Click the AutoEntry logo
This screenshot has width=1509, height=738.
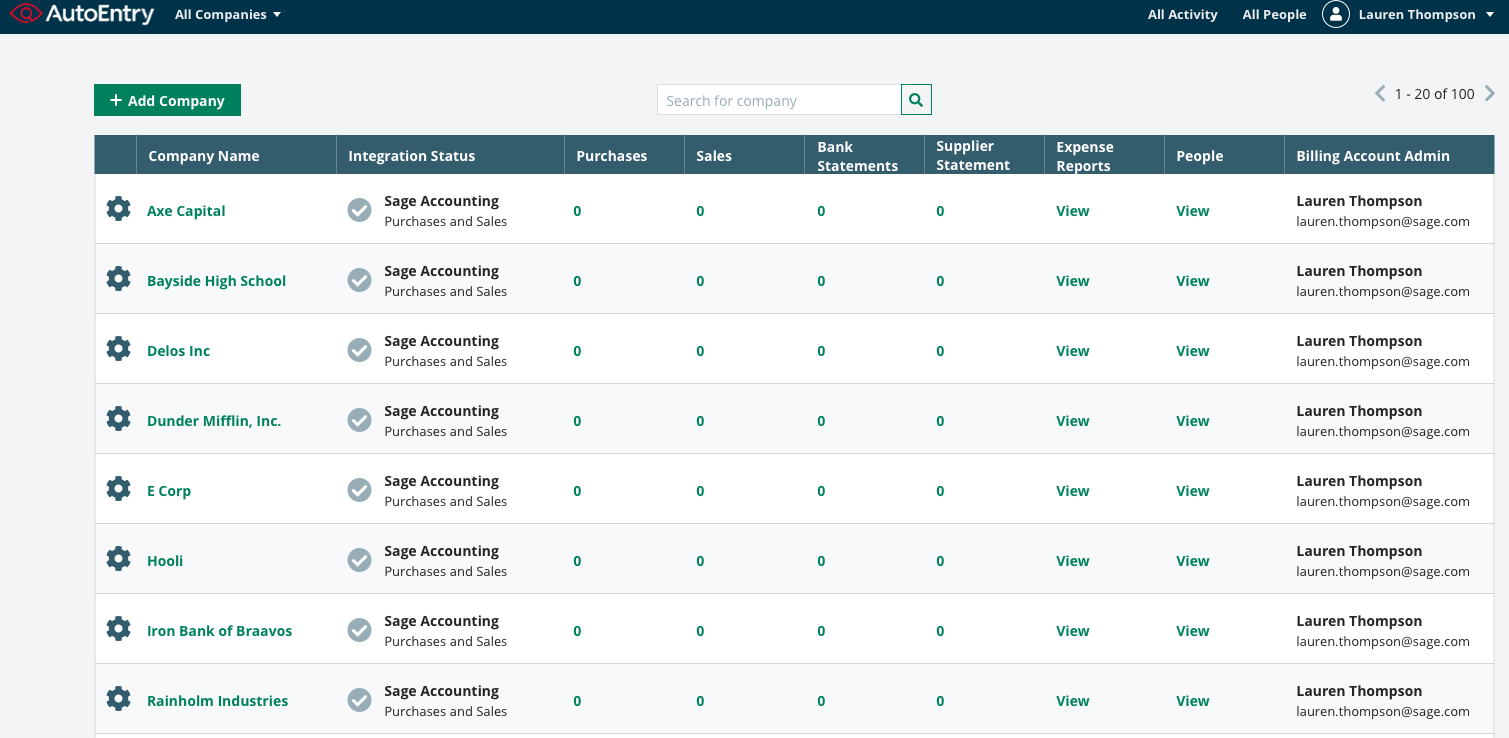click(82, 15)
